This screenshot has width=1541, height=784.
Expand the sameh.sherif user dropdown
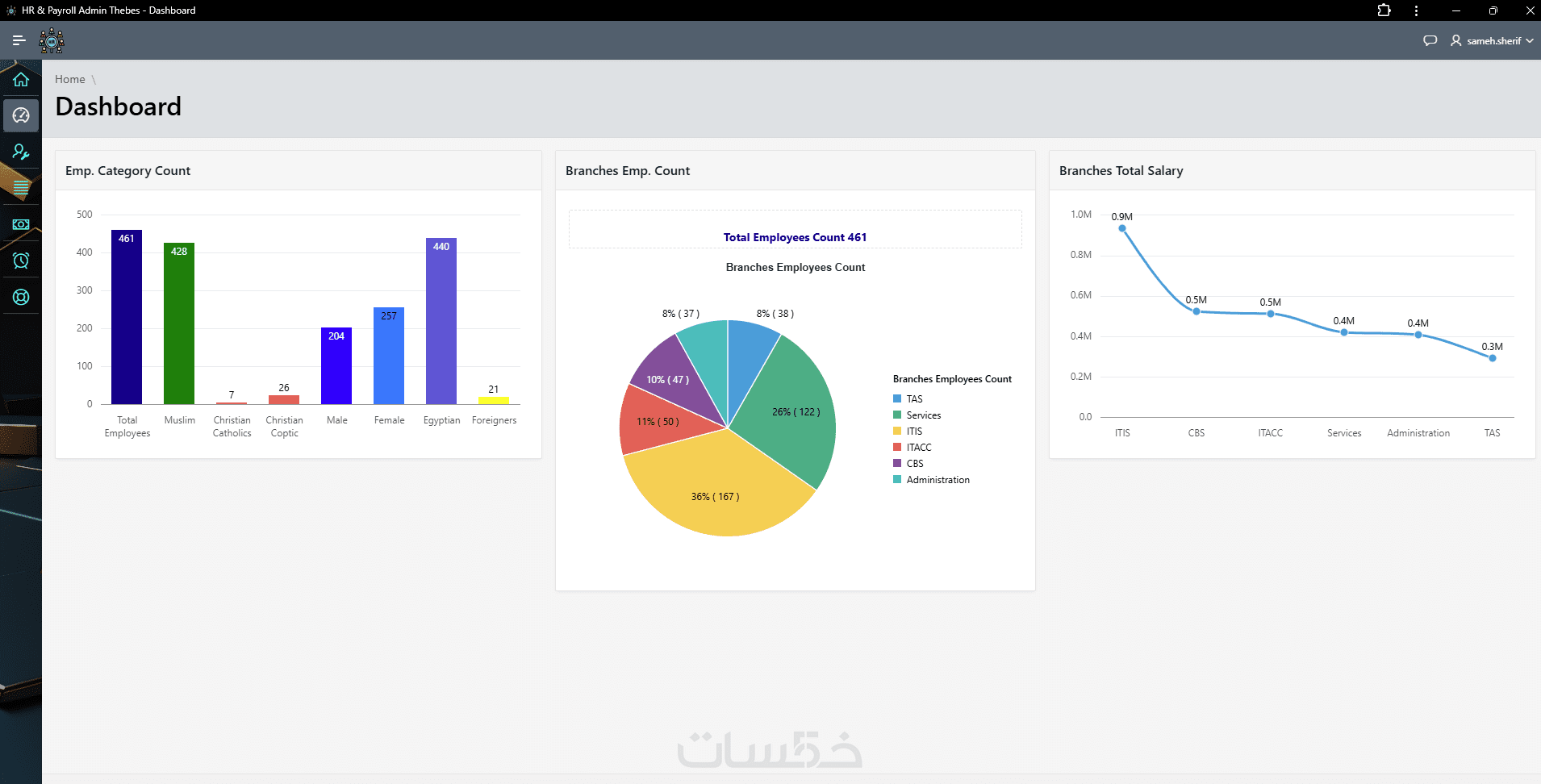[x=1492, y=40]
